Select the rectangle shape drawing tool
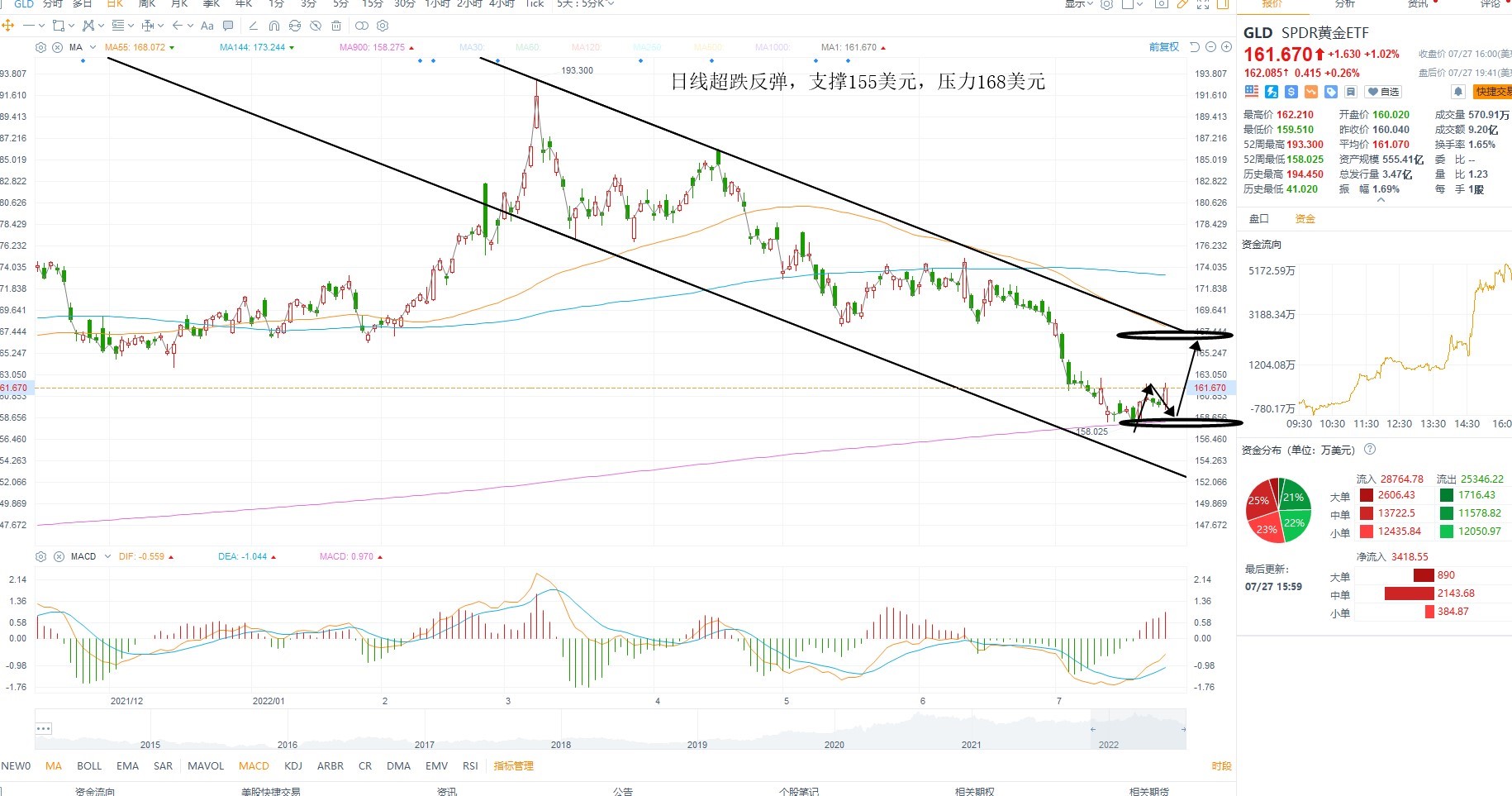This screenshot has width=1512, height=796. 59,26
